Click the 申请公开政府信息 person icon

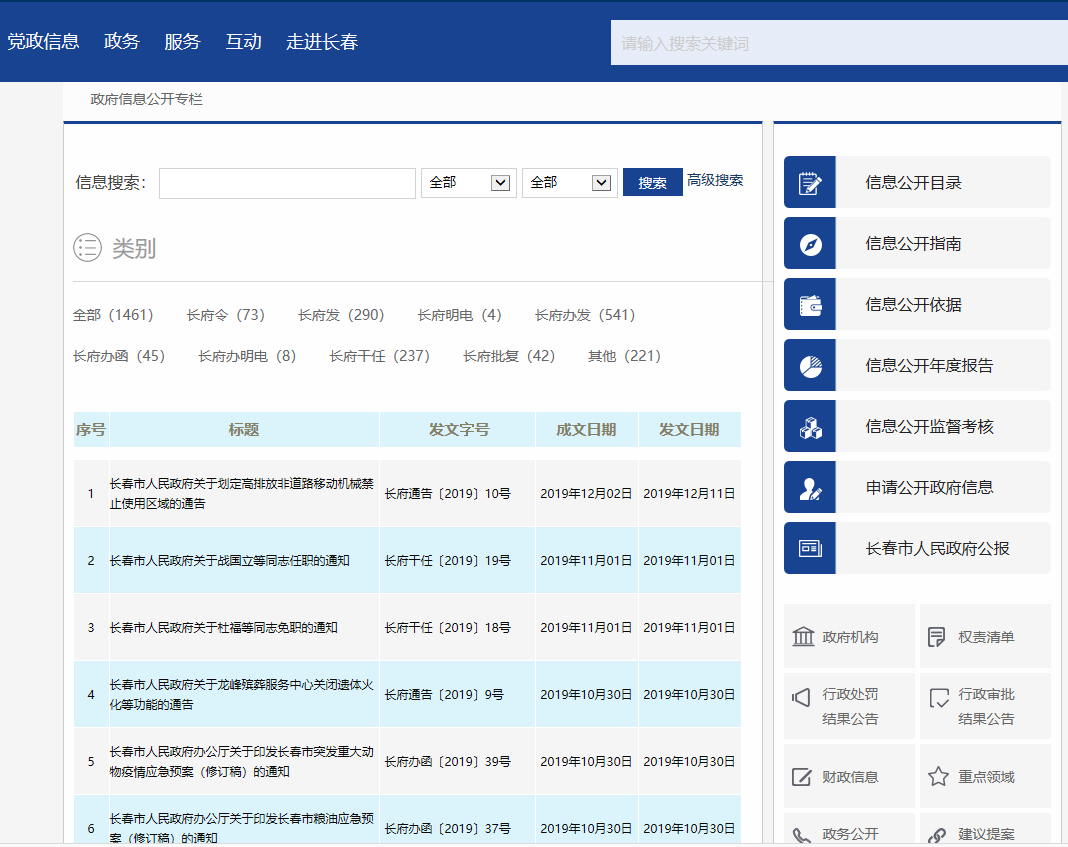coord(810,488)
